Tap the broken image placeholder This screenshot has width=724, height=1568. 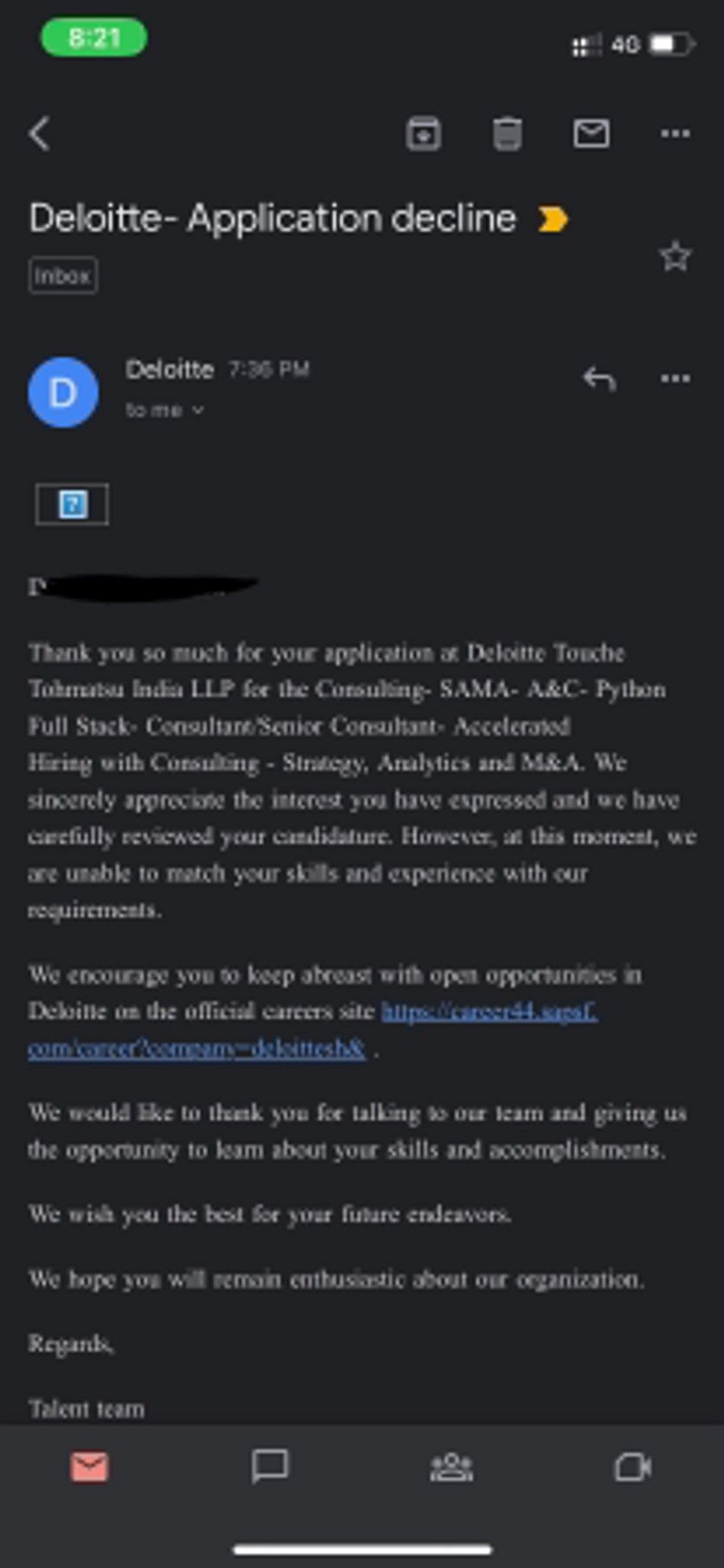tap(72, 504)
